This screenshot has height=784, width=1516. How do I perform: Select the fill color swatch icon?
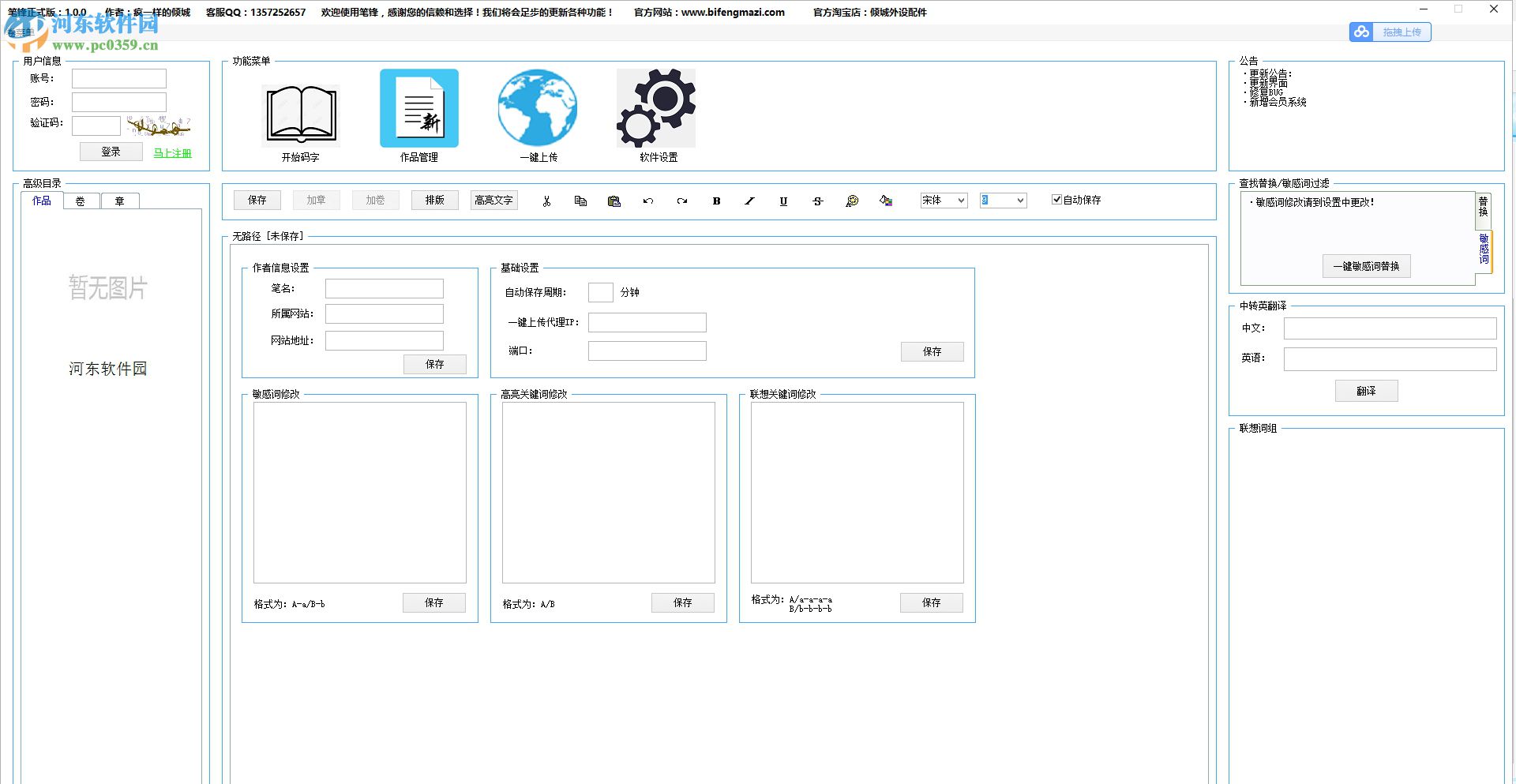885,201
